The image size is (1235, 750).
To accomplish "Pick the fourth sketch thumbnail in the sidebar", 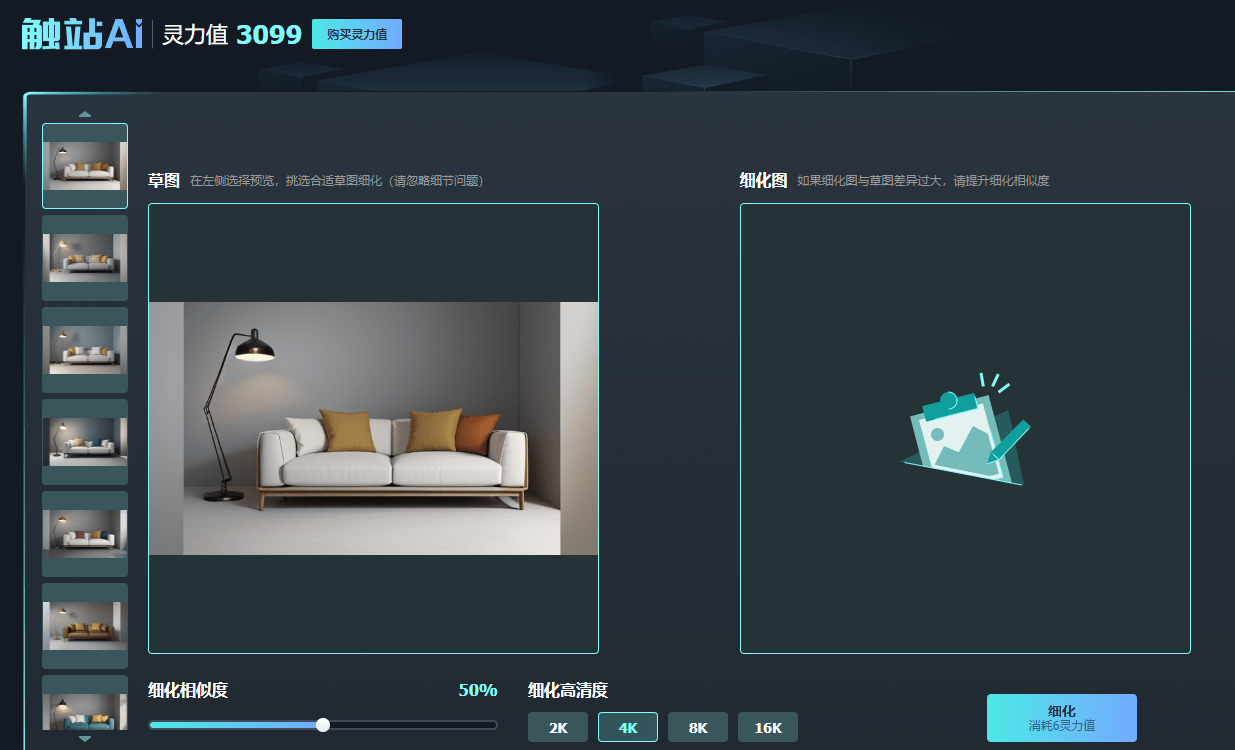I will [x=85, y=442].
